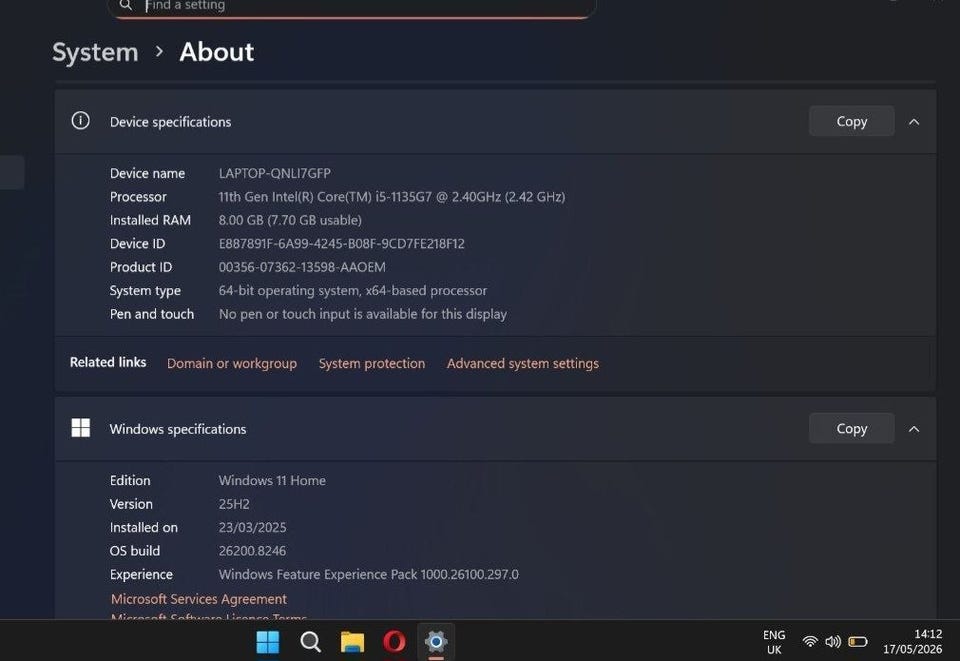Check battery status tray icon
The height and width of the screenshot is (661, 960).
(x=858, y=641)
